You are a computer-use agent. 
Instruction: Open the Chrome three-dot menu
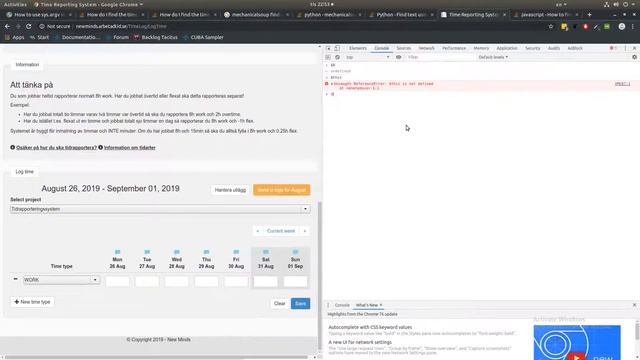pos(633,26)
